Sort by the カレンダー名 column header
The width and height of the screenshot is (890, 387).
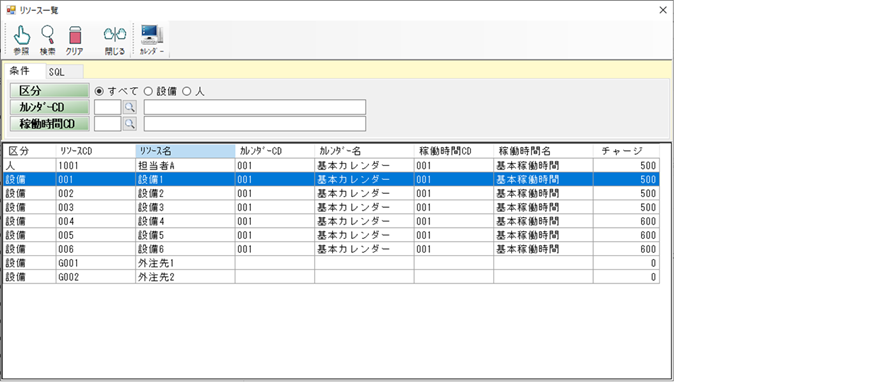pos(364,151)
